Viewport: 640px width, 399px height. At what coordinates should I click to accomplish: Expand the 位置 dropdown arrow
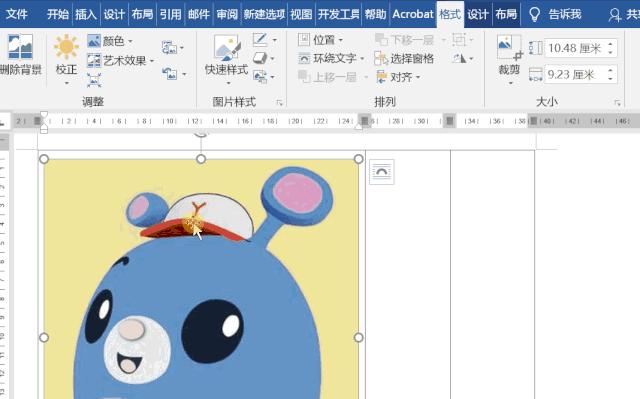point(341,40)
